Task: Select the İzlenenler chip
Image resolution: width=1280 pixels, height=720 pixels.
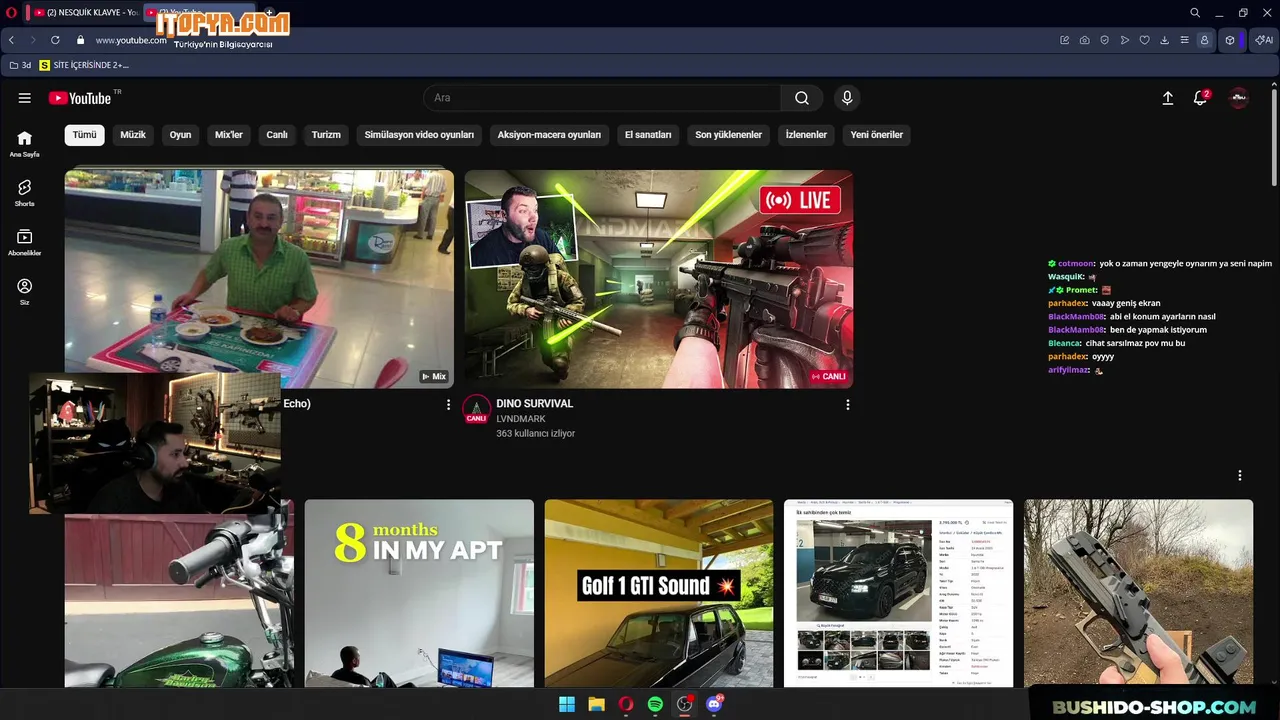Action: 806,135
